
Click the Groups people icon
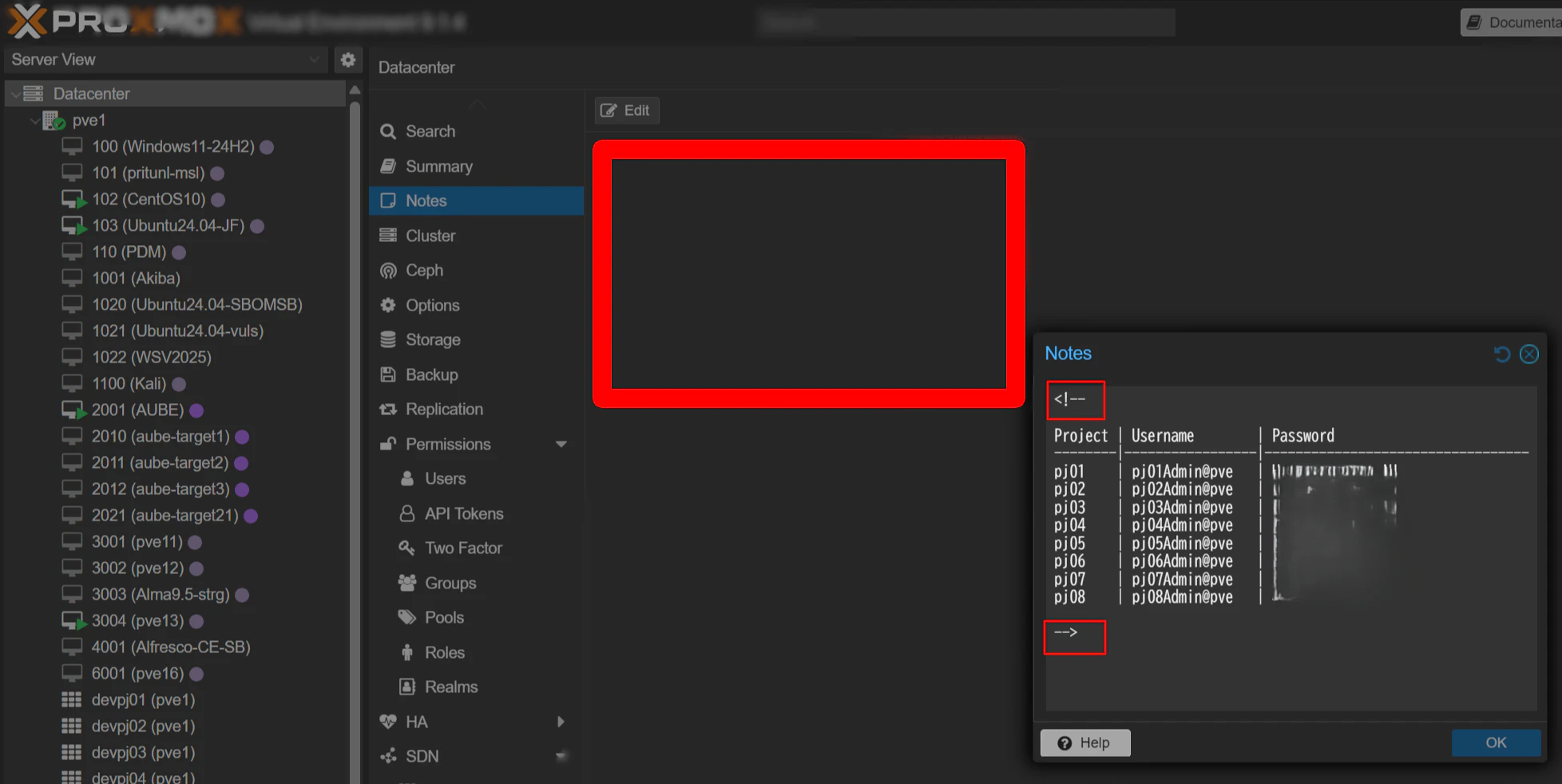click(407, 583)
